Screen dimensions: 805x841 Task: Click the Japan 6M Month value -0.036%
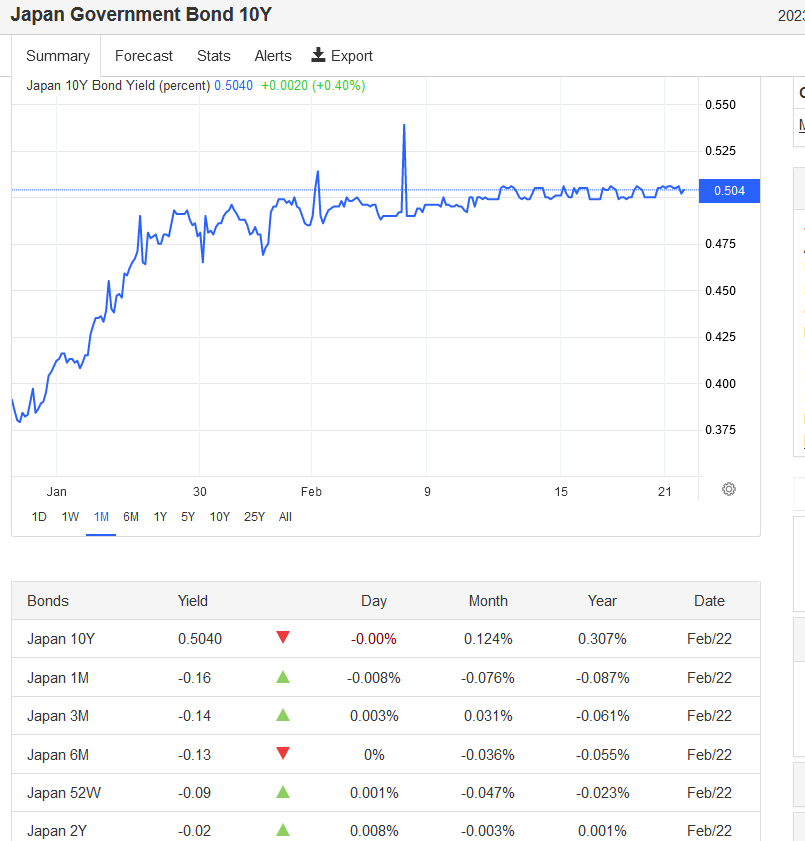point(488,755)
